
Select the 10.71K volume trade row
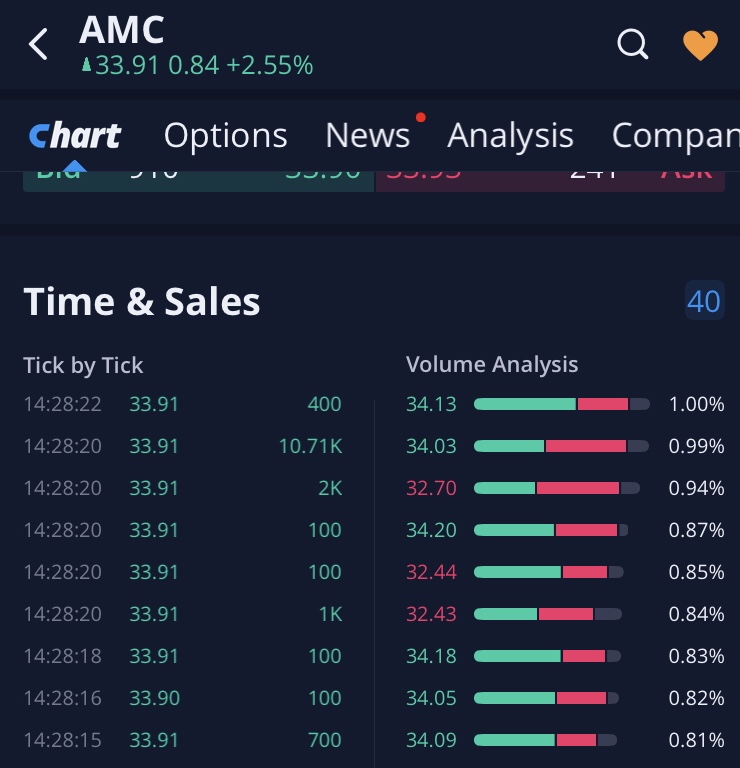point(182,446)
